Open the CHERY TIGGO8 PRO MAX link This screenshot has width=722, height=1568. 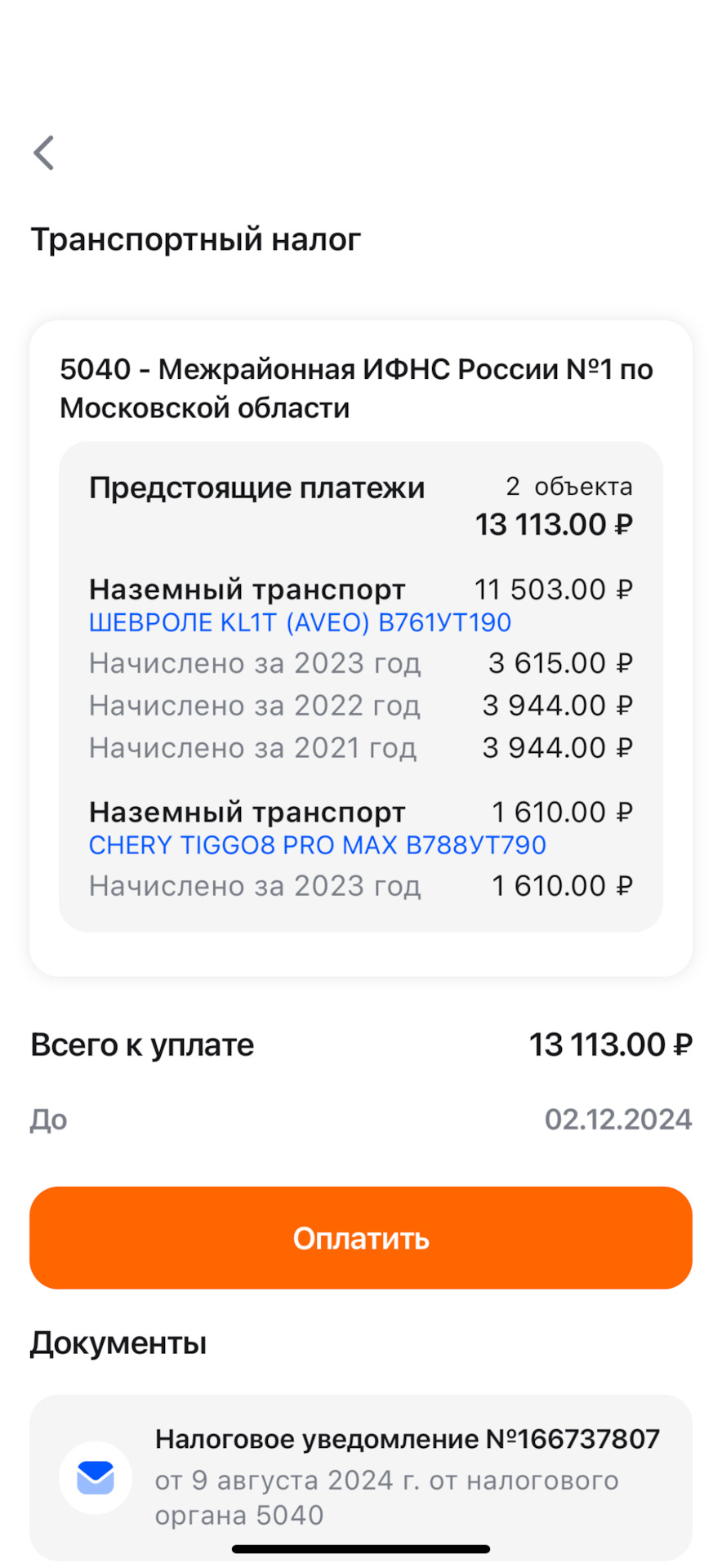317,844
